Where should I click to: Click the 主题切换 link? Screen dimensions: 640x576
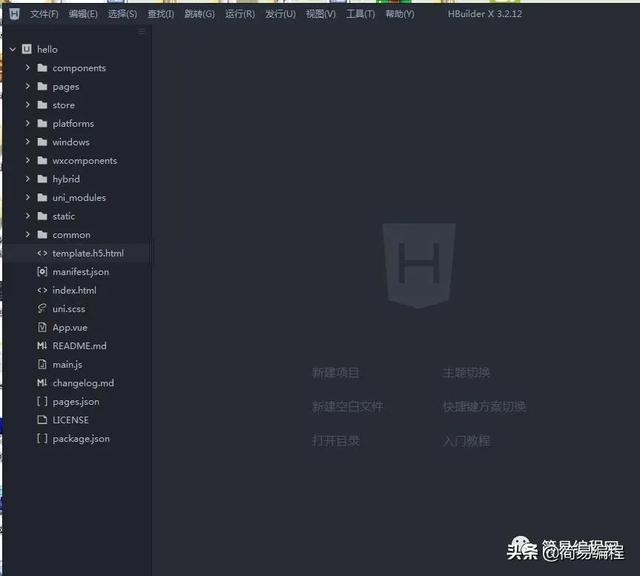(466, 373)
